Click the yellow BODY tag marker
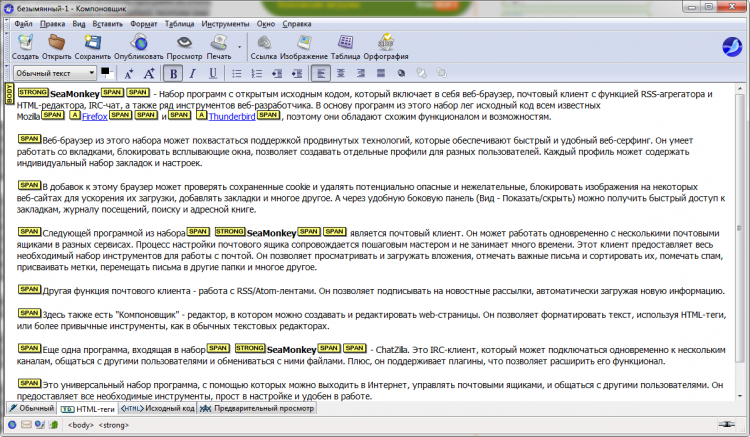 pos(9,94)
